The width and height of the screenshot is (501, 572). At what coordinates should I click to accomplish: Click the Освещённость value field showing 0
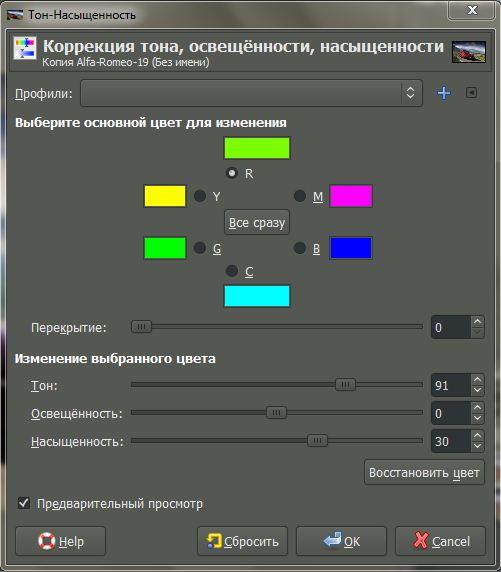point(451,413)
